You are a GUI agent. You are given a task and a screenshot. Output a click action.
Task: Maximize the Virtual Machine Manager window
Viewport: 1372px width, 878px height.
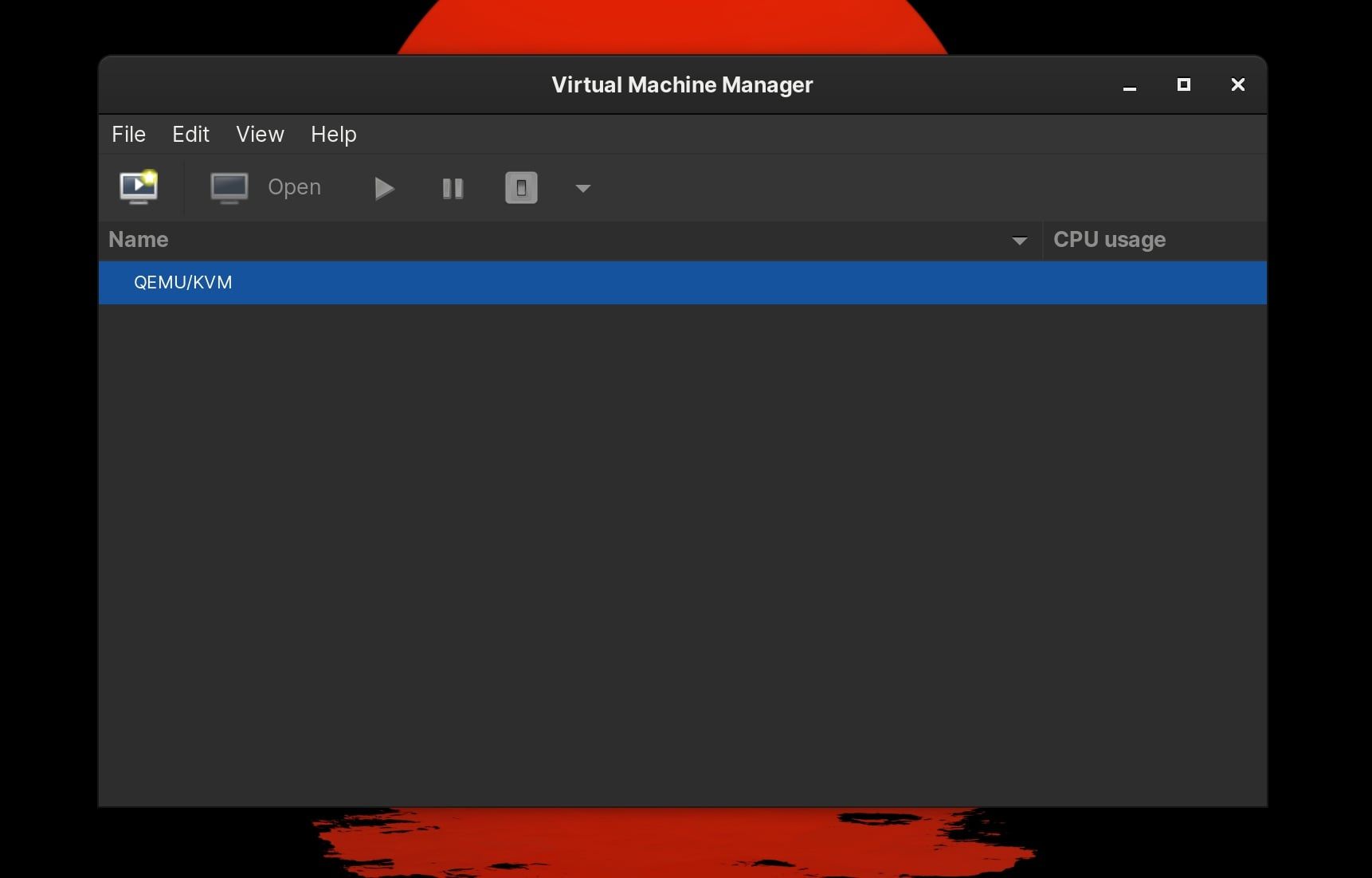[1184, 84]
